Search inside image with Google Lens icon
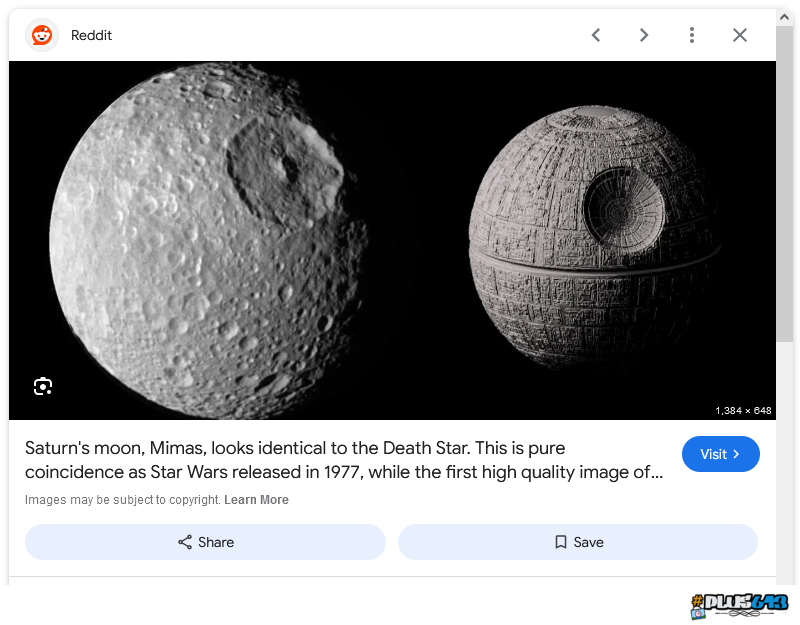This screenshot has width=800, height=625. pyautogui.click(x=43, y=386)
